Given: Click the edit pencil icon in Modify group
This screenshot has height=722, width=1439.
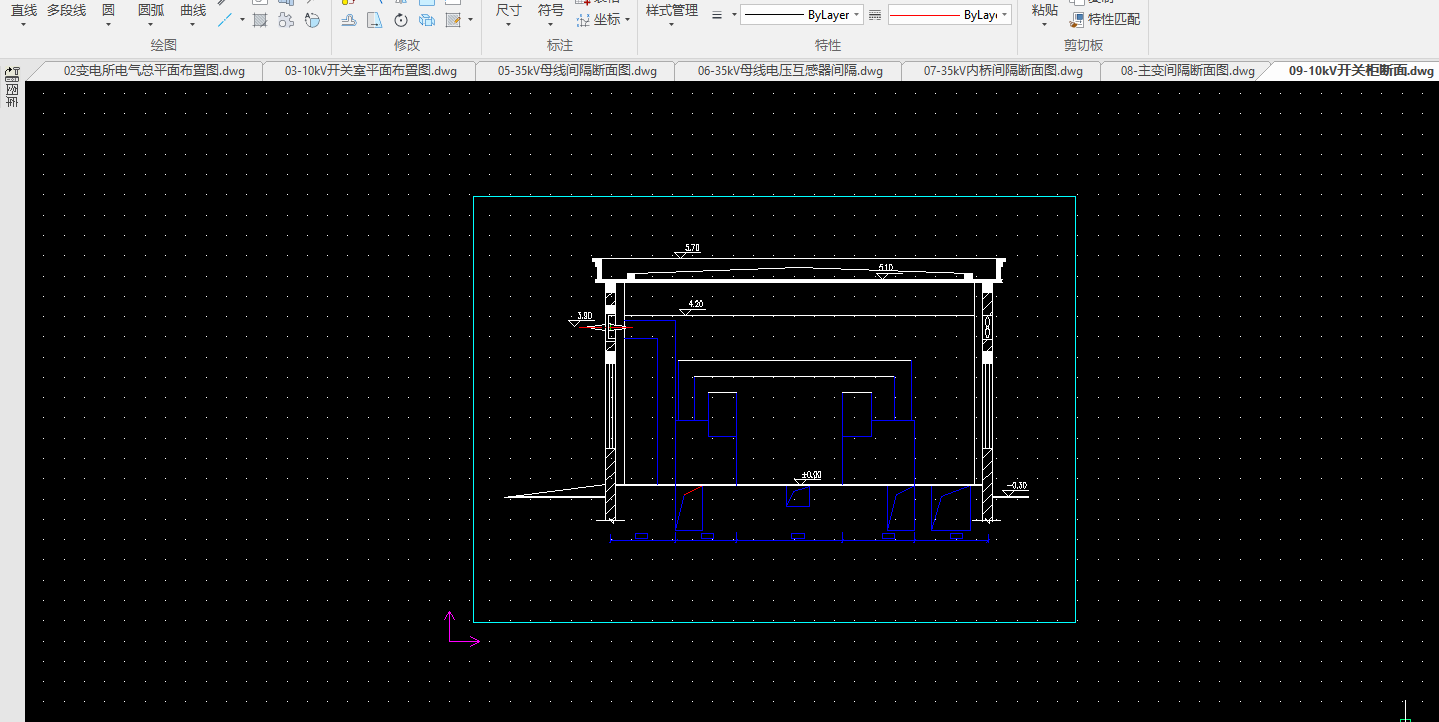Looking at the screenshot, I should [x=453, y=20].
